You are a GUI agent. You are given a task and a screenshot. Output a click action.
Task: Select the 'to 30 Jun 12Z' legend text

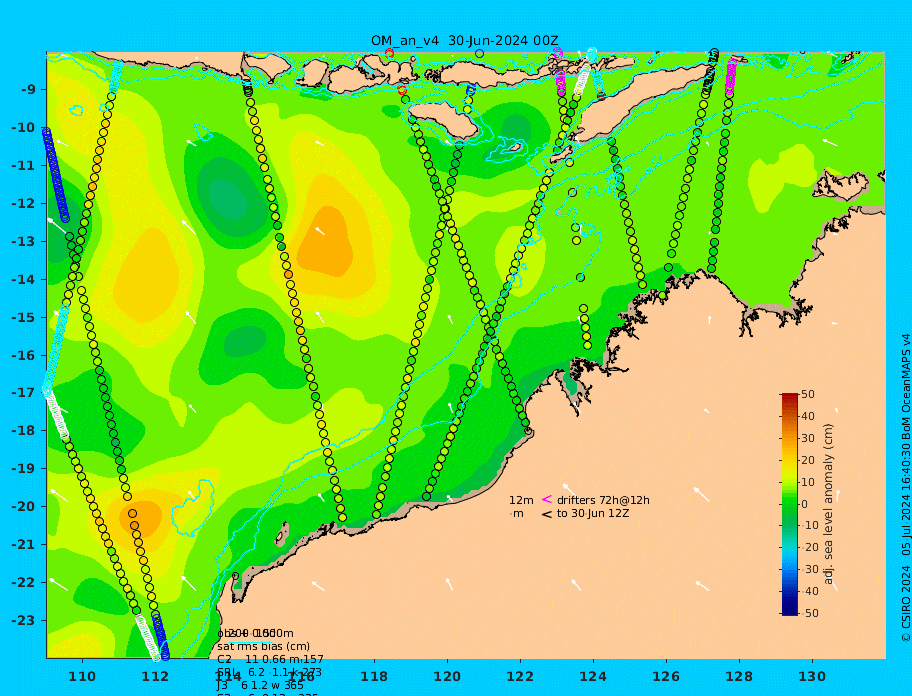tap(593, 513)
